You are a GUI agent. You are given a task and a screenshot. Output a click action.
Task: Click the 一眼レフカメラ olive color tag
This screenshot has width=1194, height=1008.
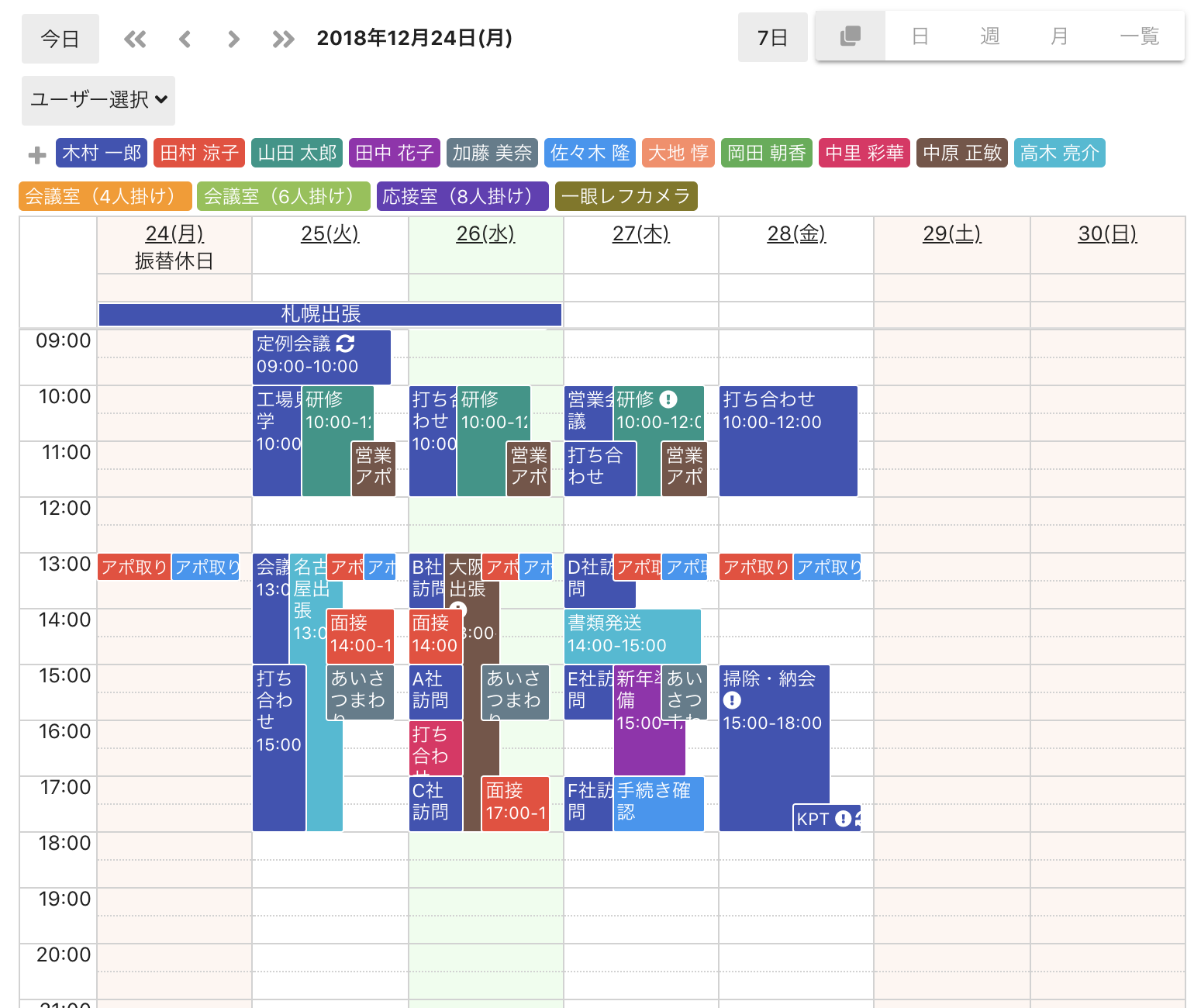pyautogui.click(x=626, y=196)
